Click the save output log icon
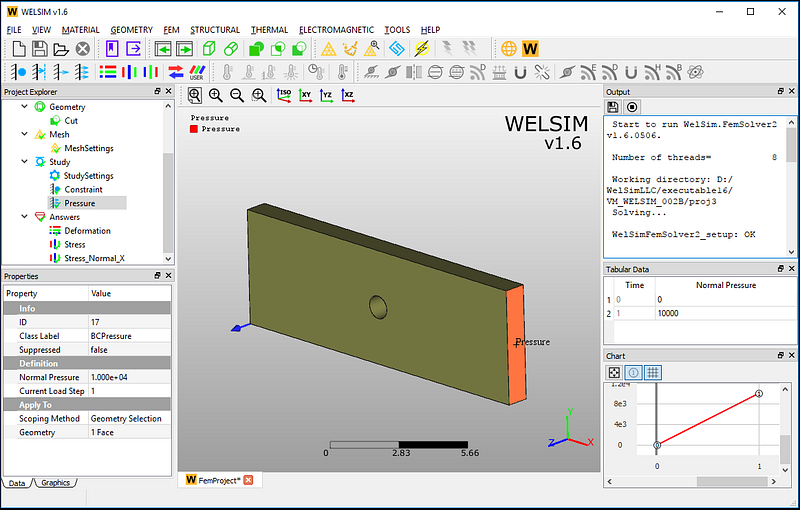 614,107
